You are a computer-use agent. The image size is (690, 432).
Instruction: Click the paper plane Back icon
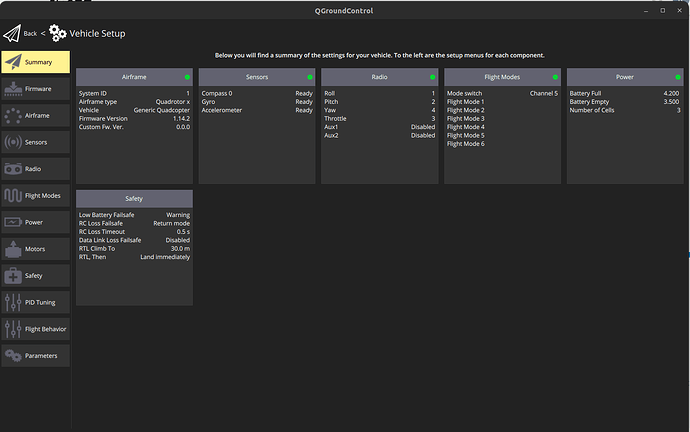click(x=11, y=33)
